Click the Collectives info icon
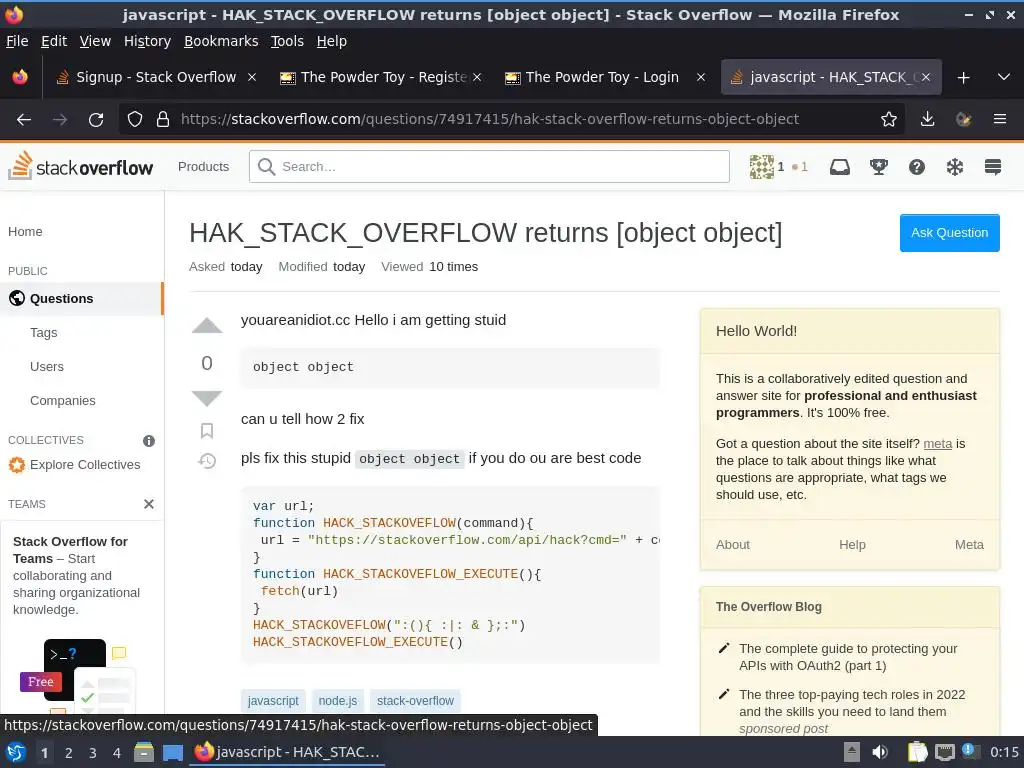The height and width of the screenshot is (768, 1024). (x=149, y=441)
